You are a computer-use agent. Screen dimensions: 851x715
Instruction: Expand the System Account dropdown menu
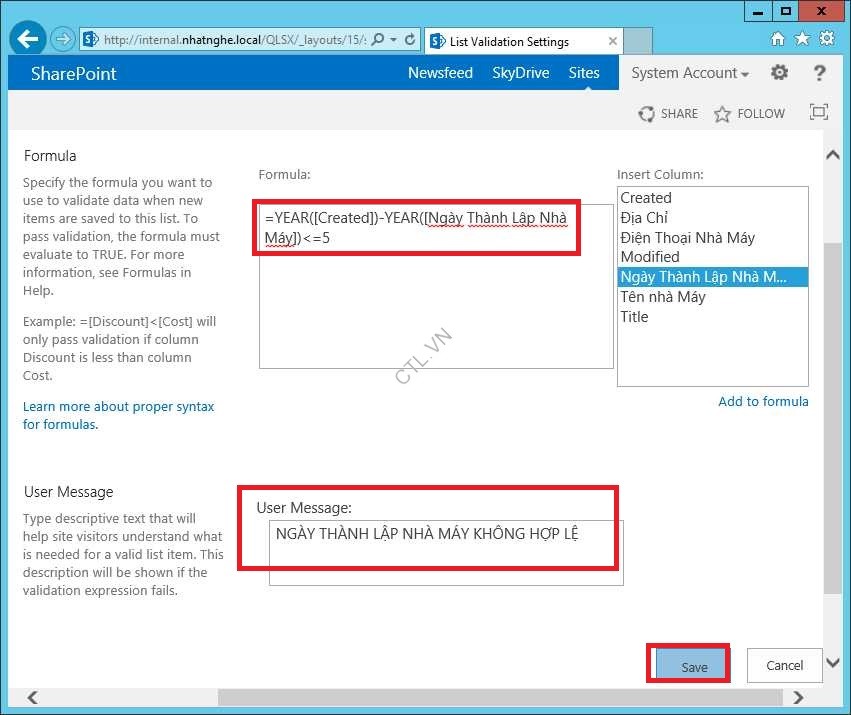tap(691, 73)
